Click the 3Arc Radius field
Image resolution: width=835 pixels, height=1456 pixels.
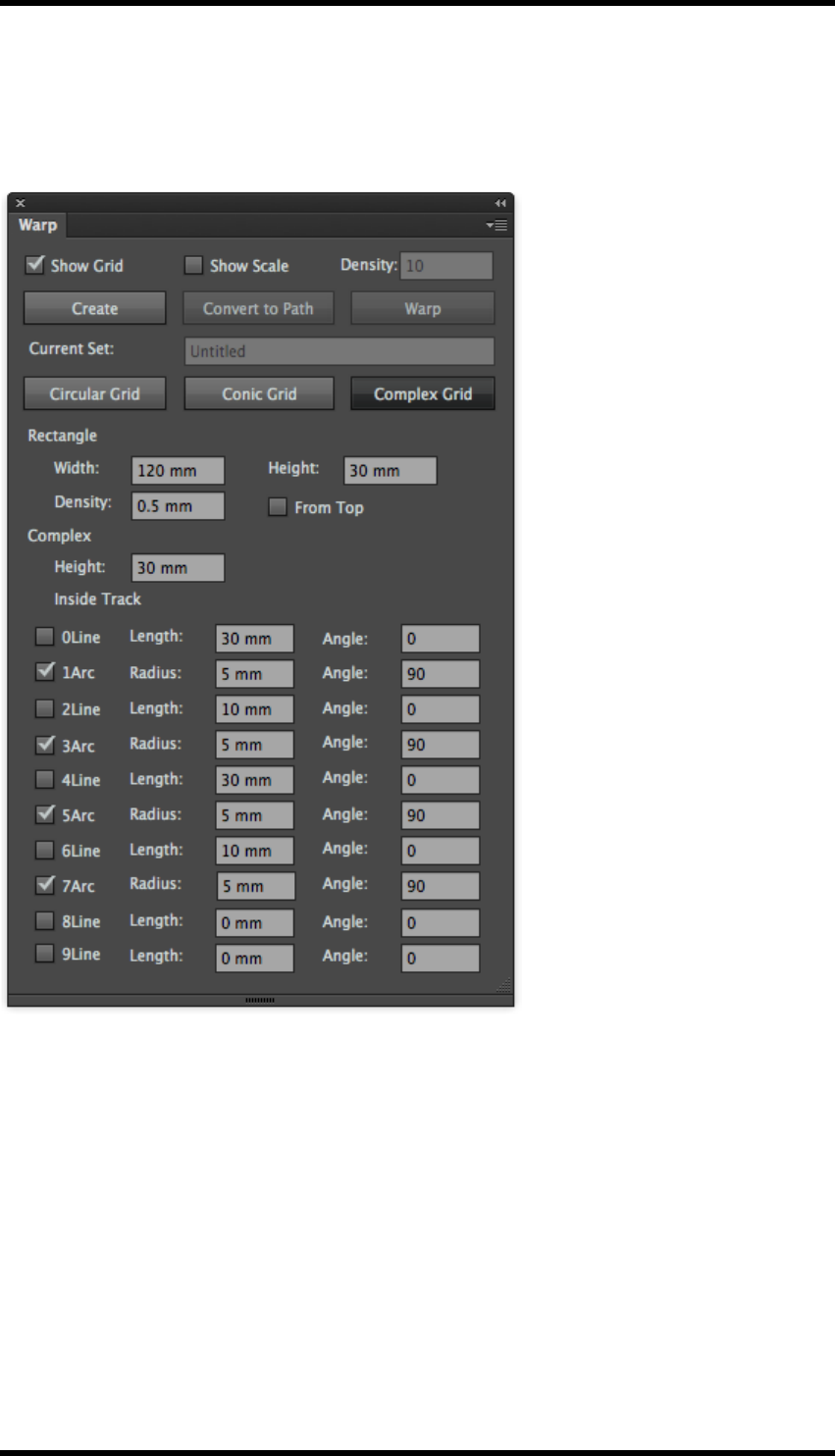[x=255, y=745]
